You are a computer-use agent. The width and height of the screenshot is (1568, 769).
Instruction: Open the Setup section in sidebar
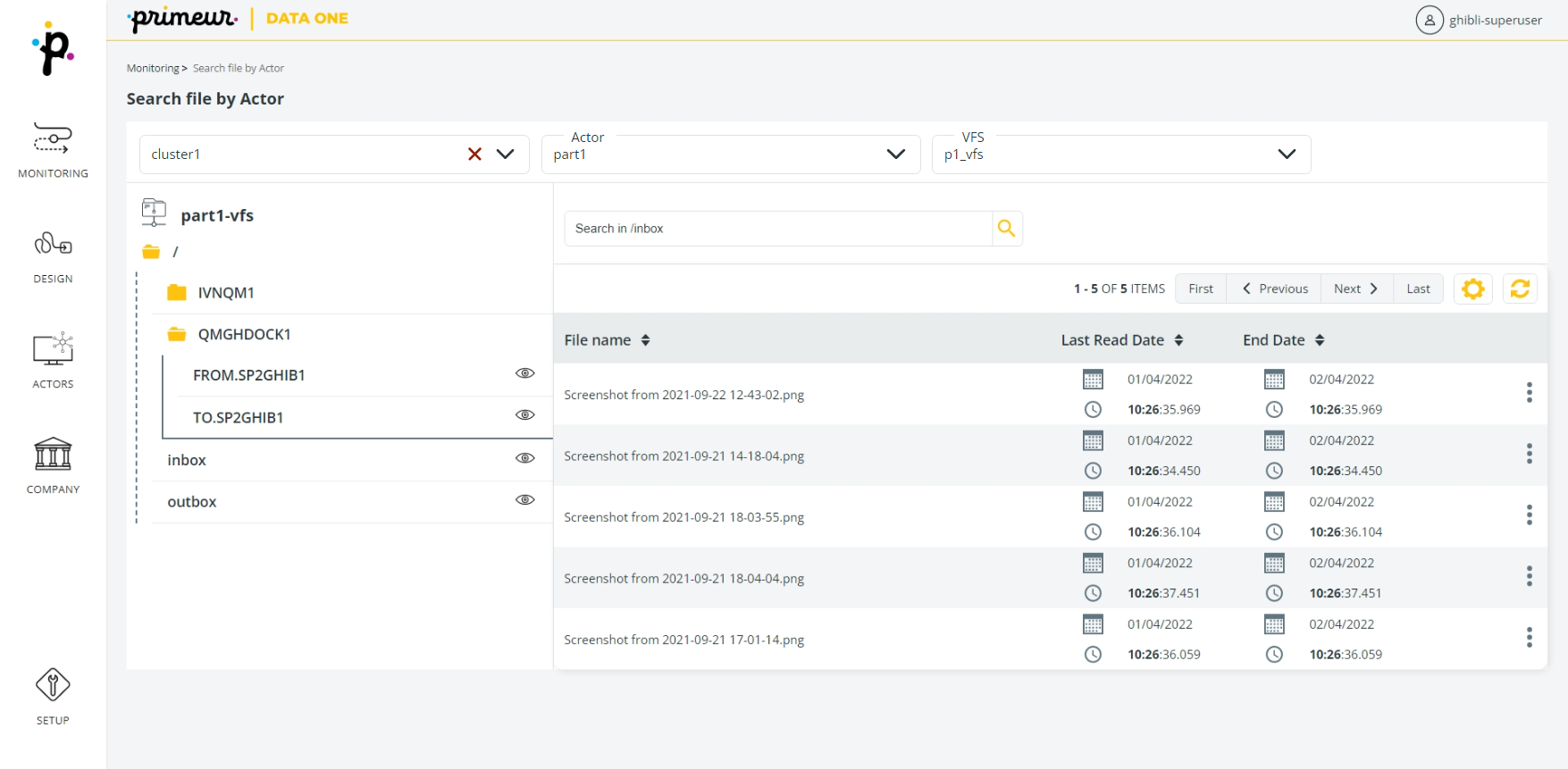pyautogui.click(x=53, y=697)
